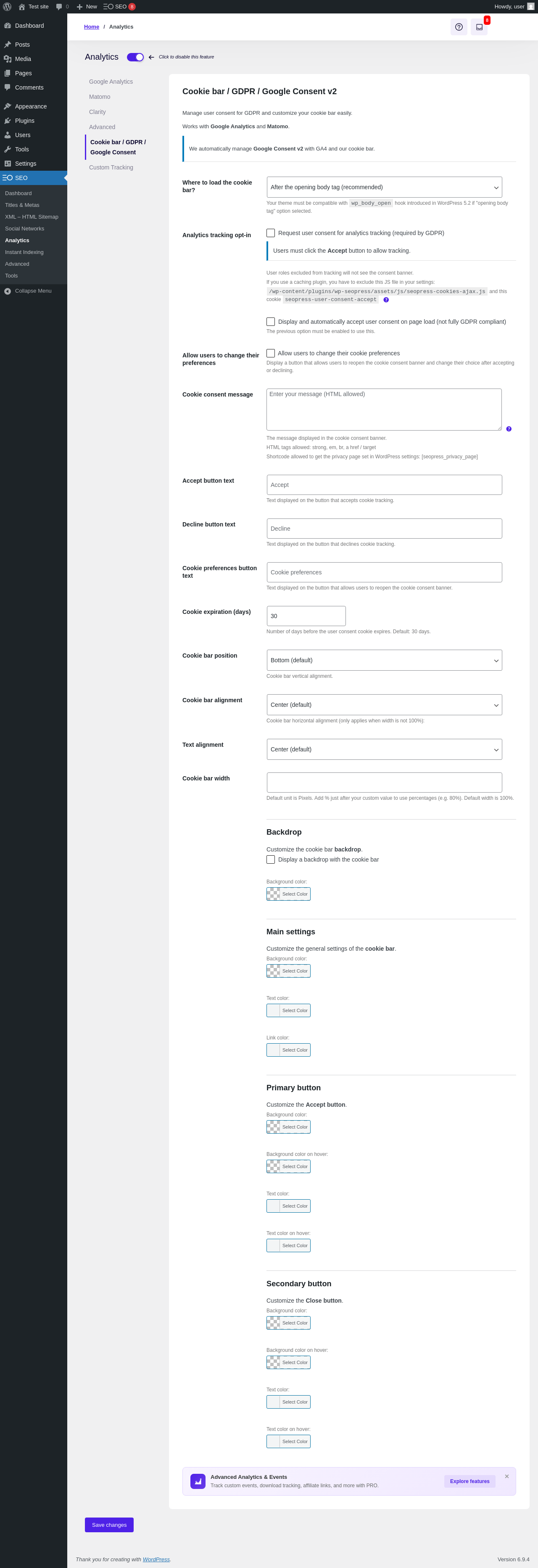Image resolution: width=538 pixels, height=1568 pixels.
Task: Switch to the Matomo settings tab
Action: pos(100,97)
